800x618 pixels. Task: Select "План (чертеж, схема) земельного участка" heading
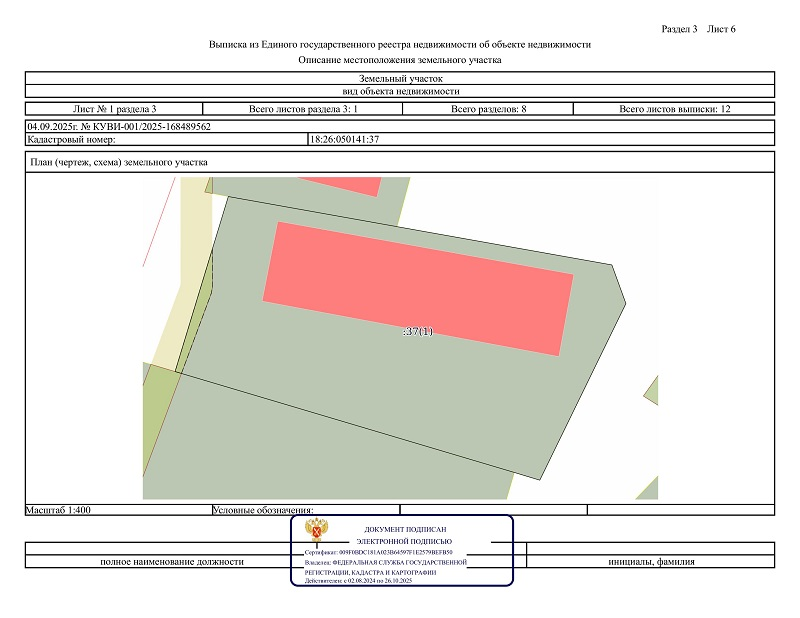118,162
